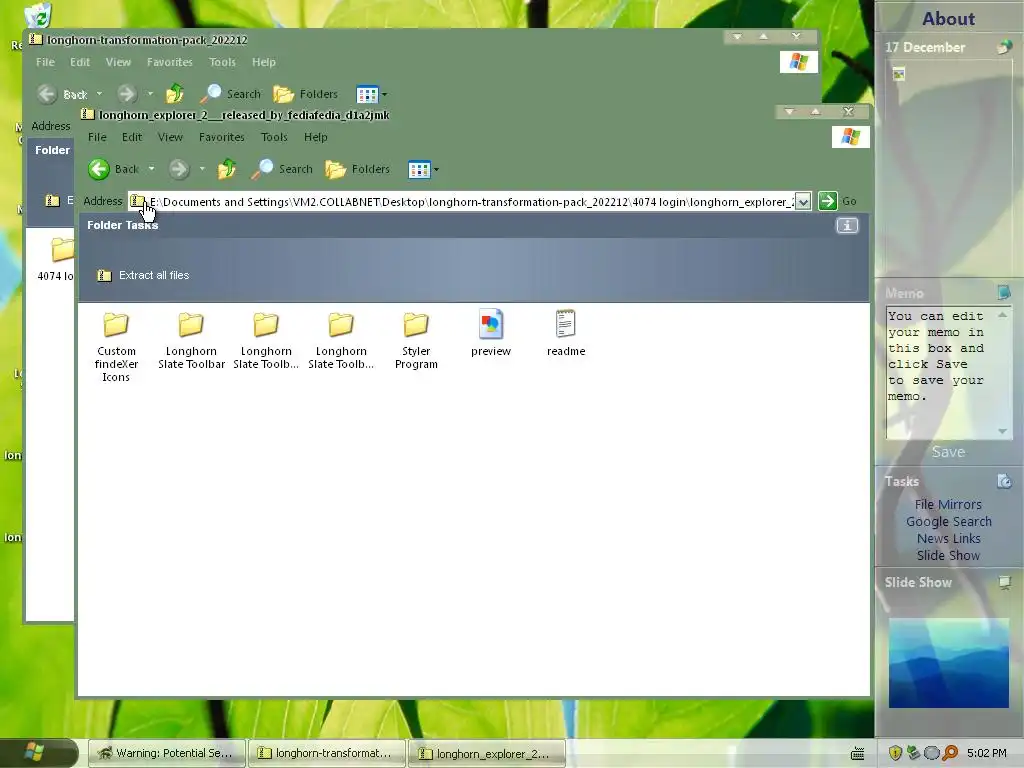1024x768 pixels.
Task: Click the green Go arrow button
Action: click(x=827, y=201)
